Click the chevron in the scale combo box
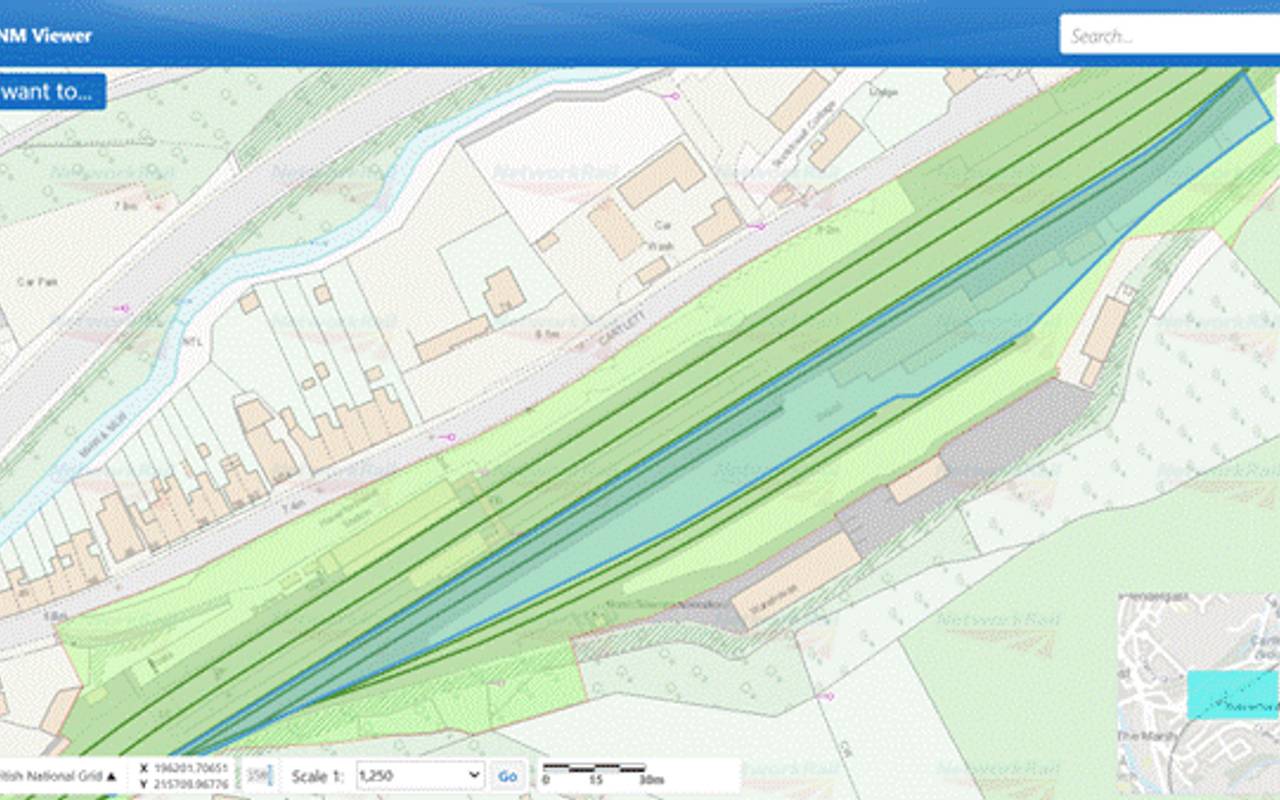 475,776
